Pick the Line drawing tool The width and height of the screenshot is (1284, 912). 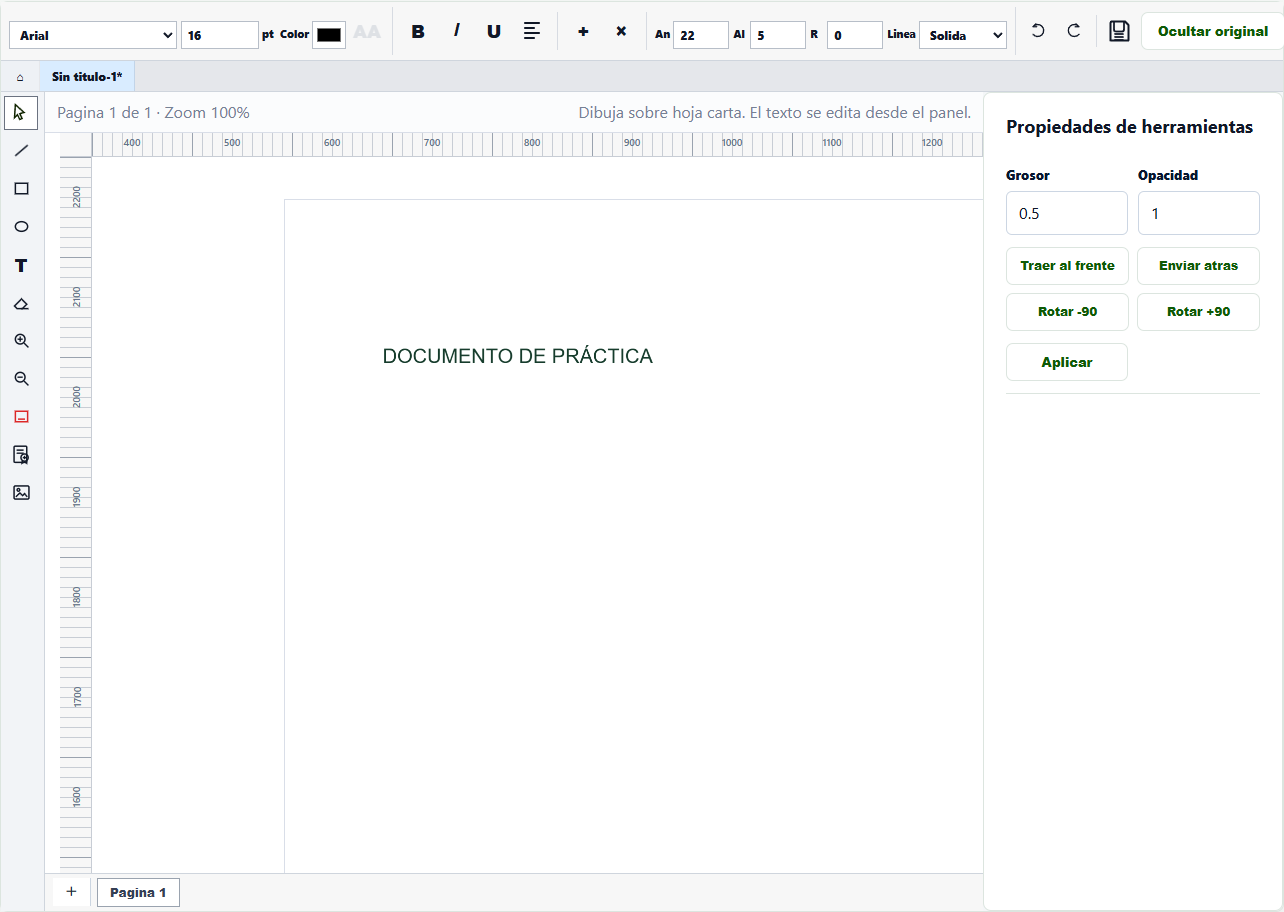(x=21, y=151)
